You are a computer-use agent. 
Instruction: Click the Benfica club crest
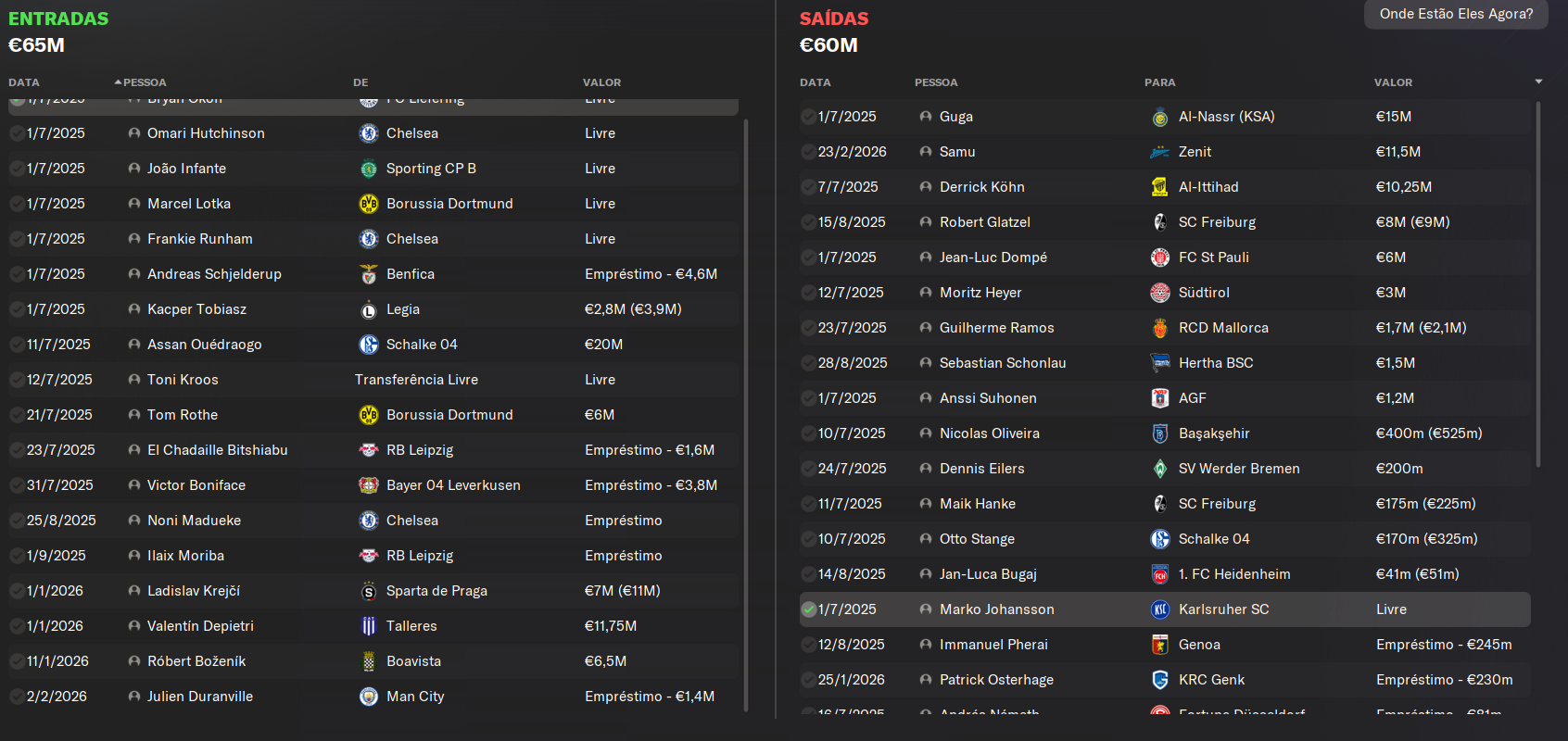369,274
